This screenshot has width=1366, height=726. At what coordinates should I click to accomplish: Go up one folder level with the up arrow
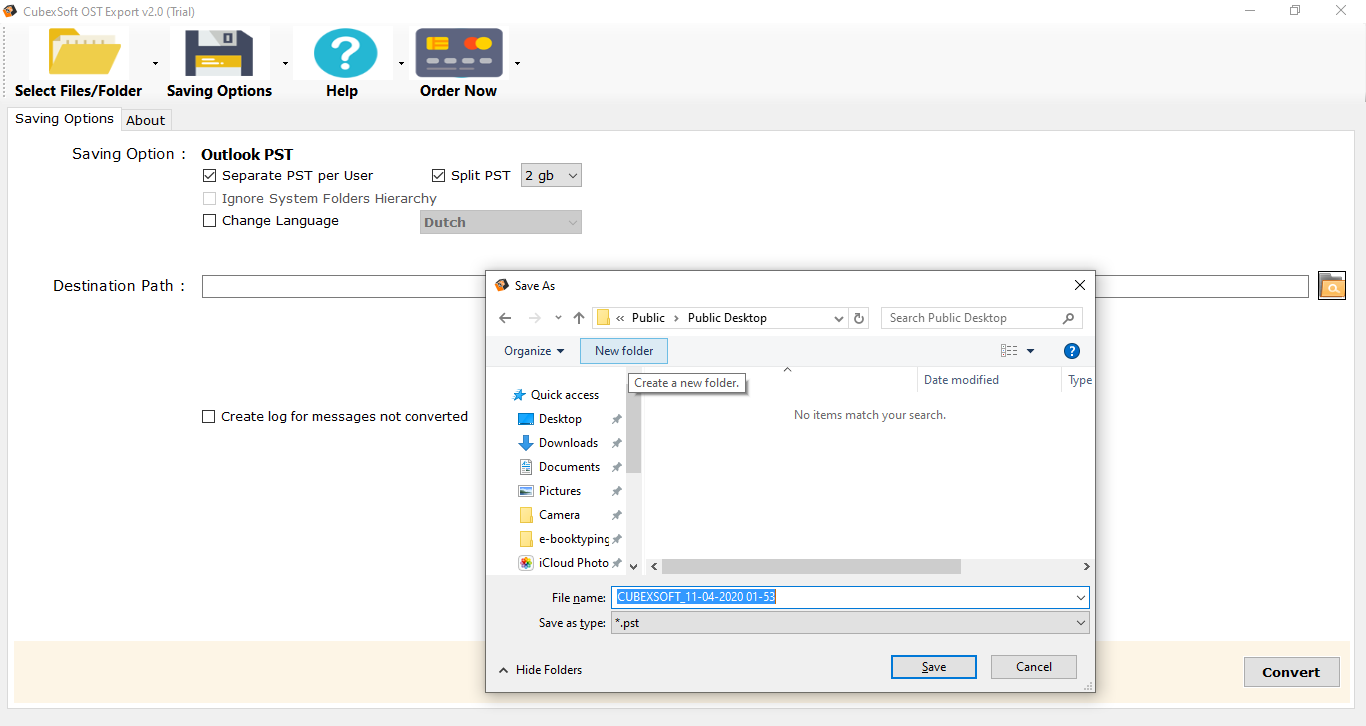(579, 318)
